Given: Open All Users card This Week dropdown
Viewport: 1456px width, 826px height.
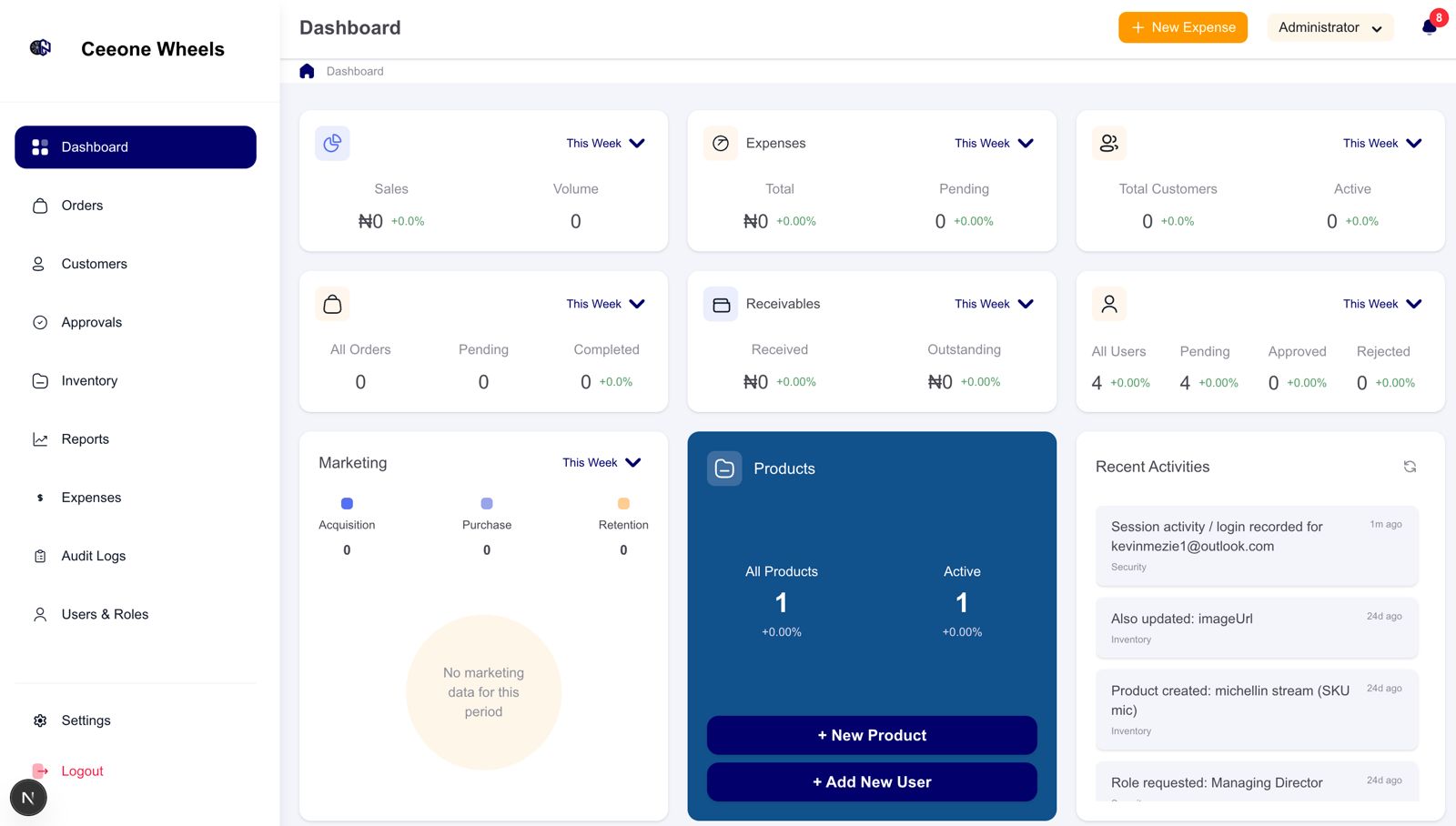Looking at the screenshot, I should (1382, 304).
